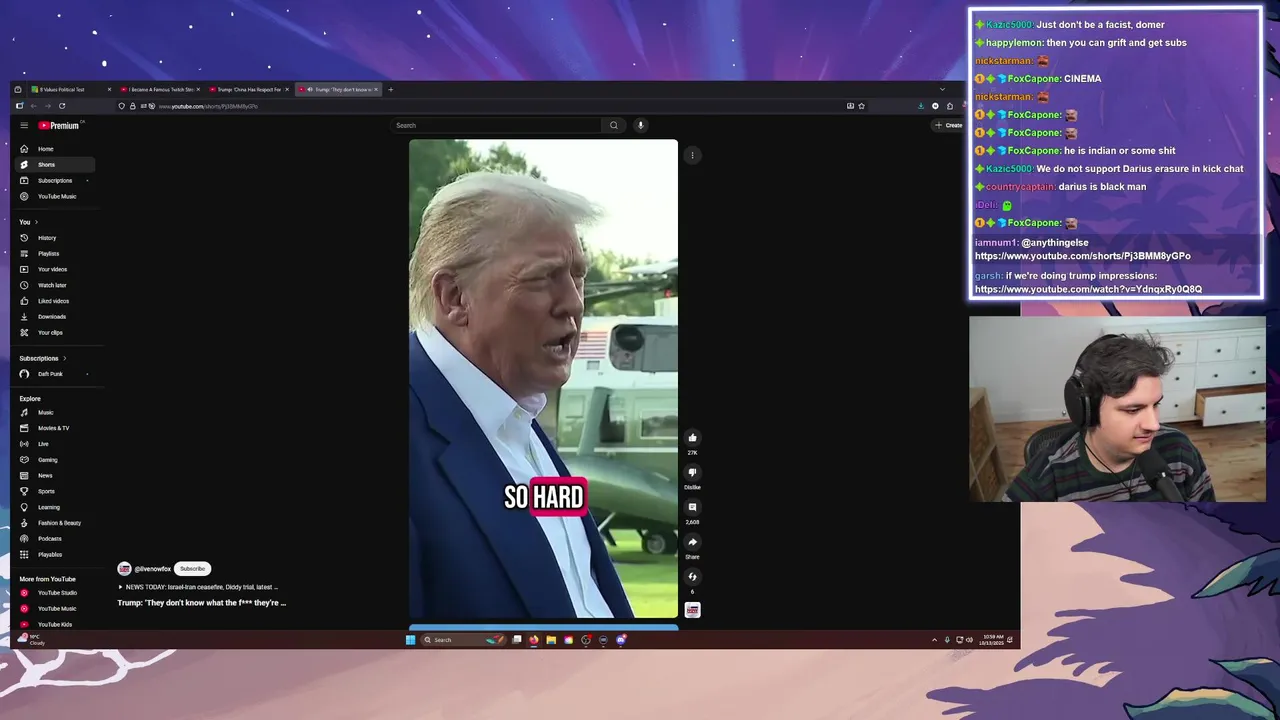Open the Short's remix button
1280x720 pixels.
coord(692,577)
